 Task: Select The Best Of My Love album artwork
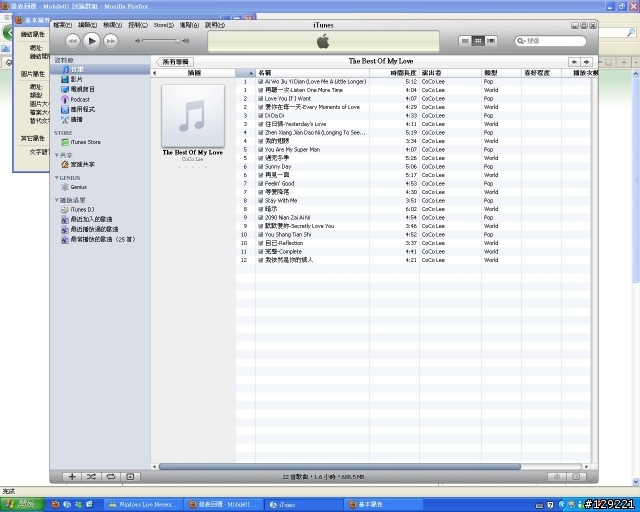click(x=193, y=116)
